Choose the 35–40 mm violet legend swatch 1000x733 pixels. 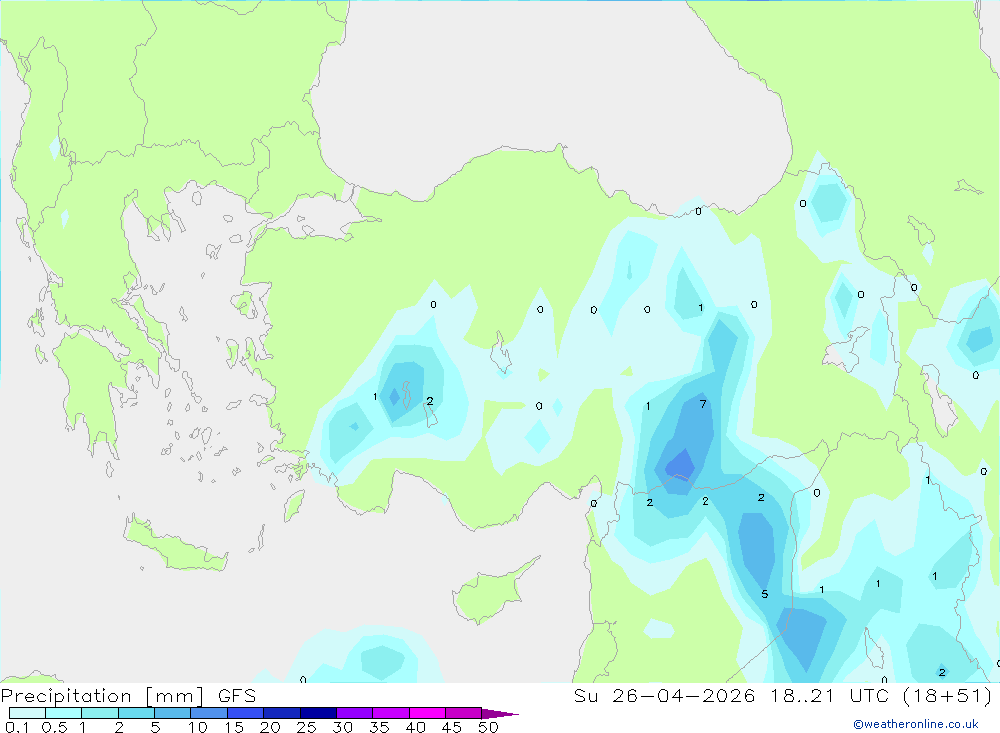pyautogui.click(x=391, y=713)
